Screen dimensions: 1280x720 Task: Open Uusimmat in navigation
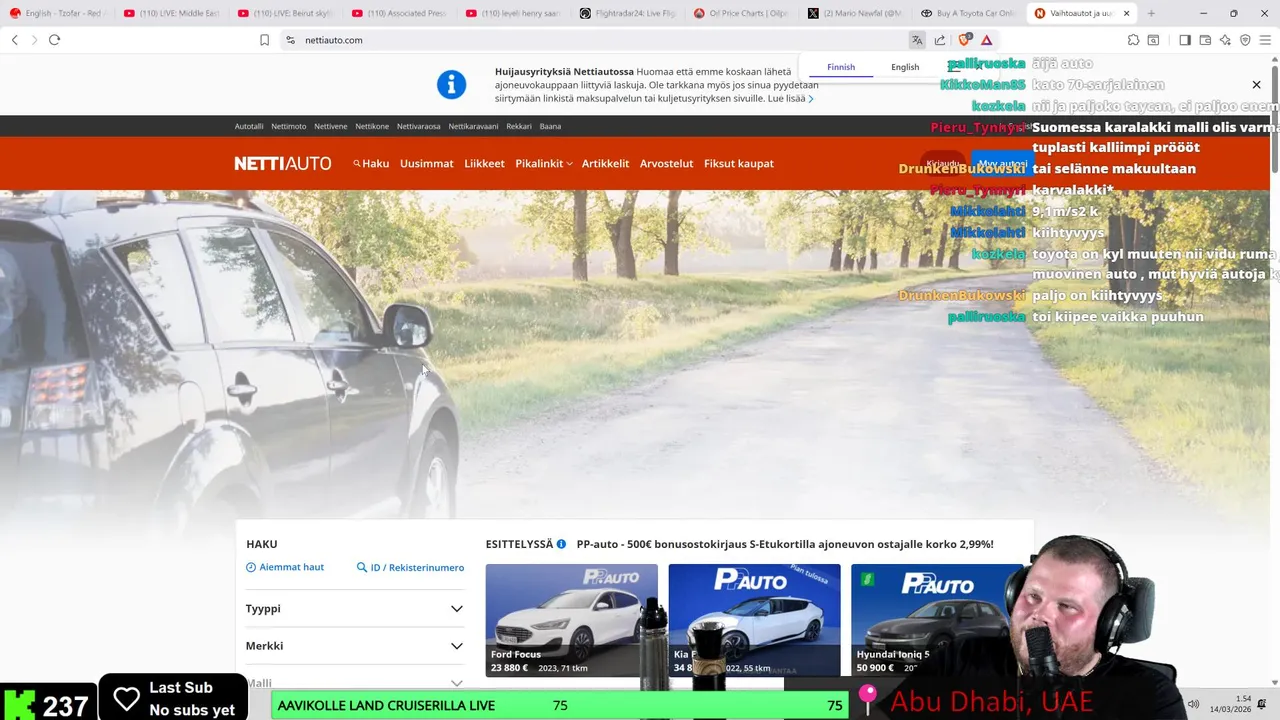pyautogui.click(x=427, y=163)
